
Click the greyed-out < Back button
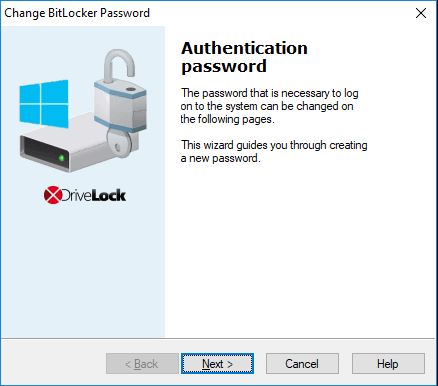142,363
